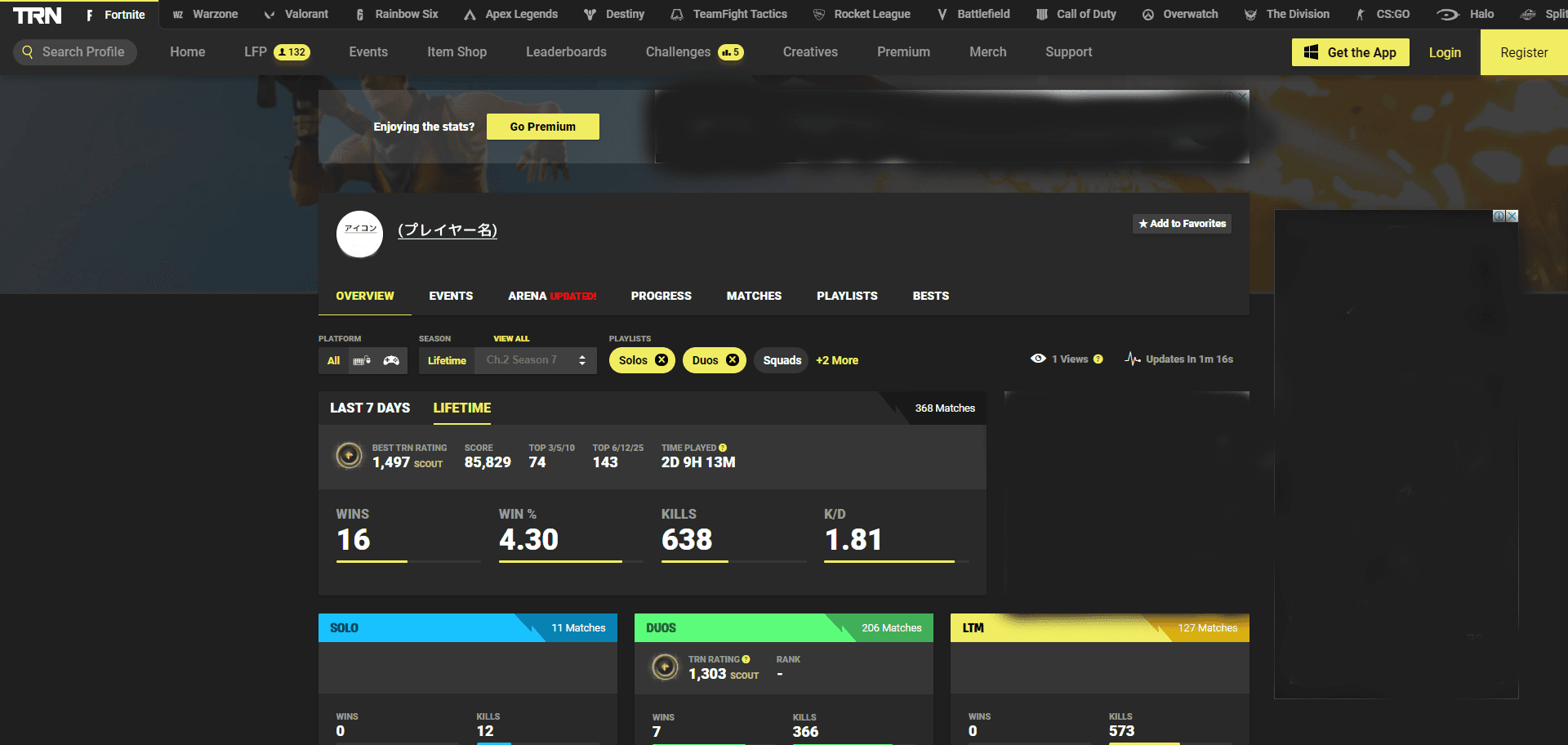Open the Call of Duty icon
This screenshot has width=1568, height=745.
(x=1042, y=15)
